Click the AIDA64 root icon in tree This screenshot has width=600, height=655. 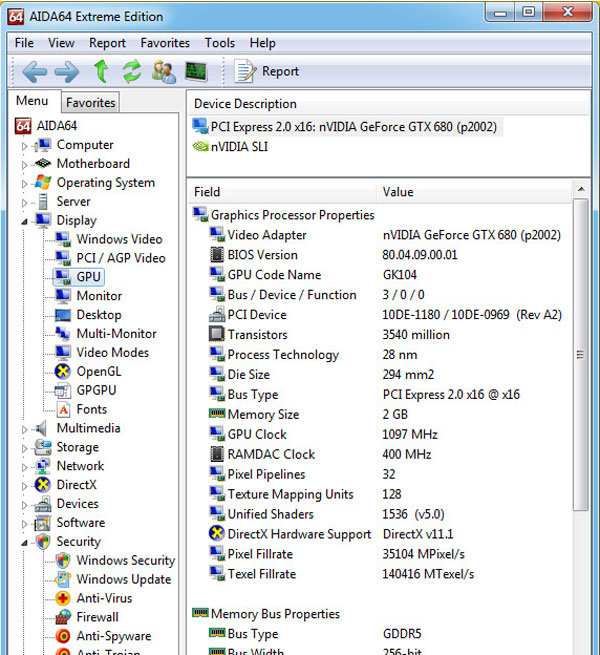[x=23, y=126]
